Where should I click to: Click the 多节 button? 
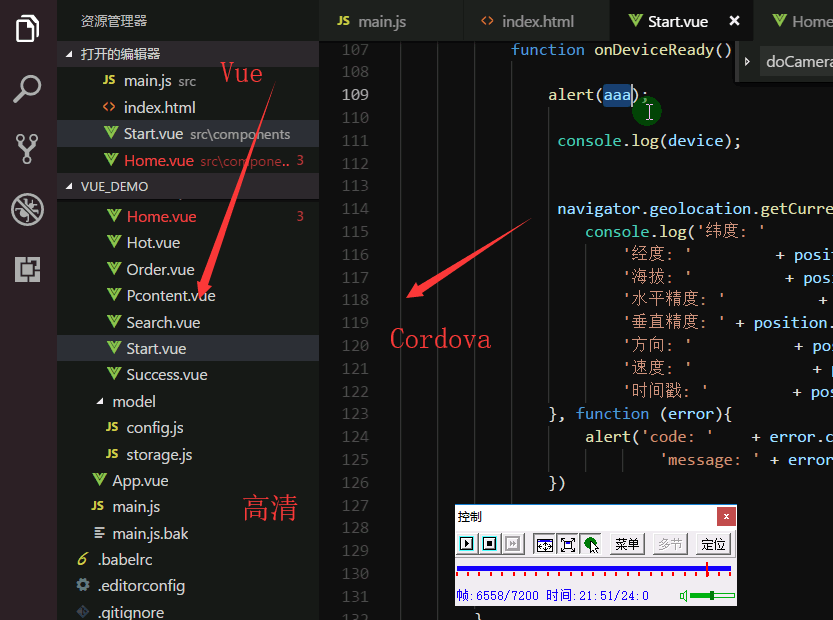[670, 544]
